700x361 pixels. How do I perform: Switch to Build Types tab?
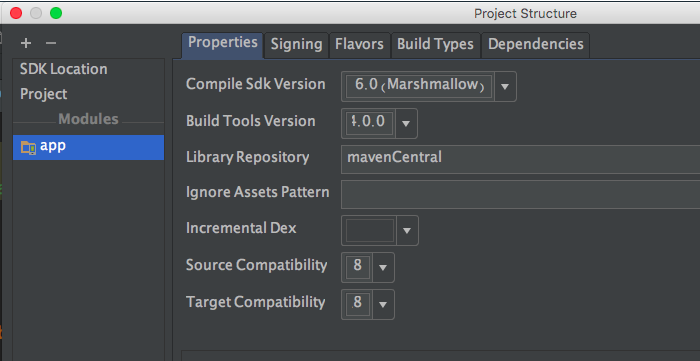point(435,44)
